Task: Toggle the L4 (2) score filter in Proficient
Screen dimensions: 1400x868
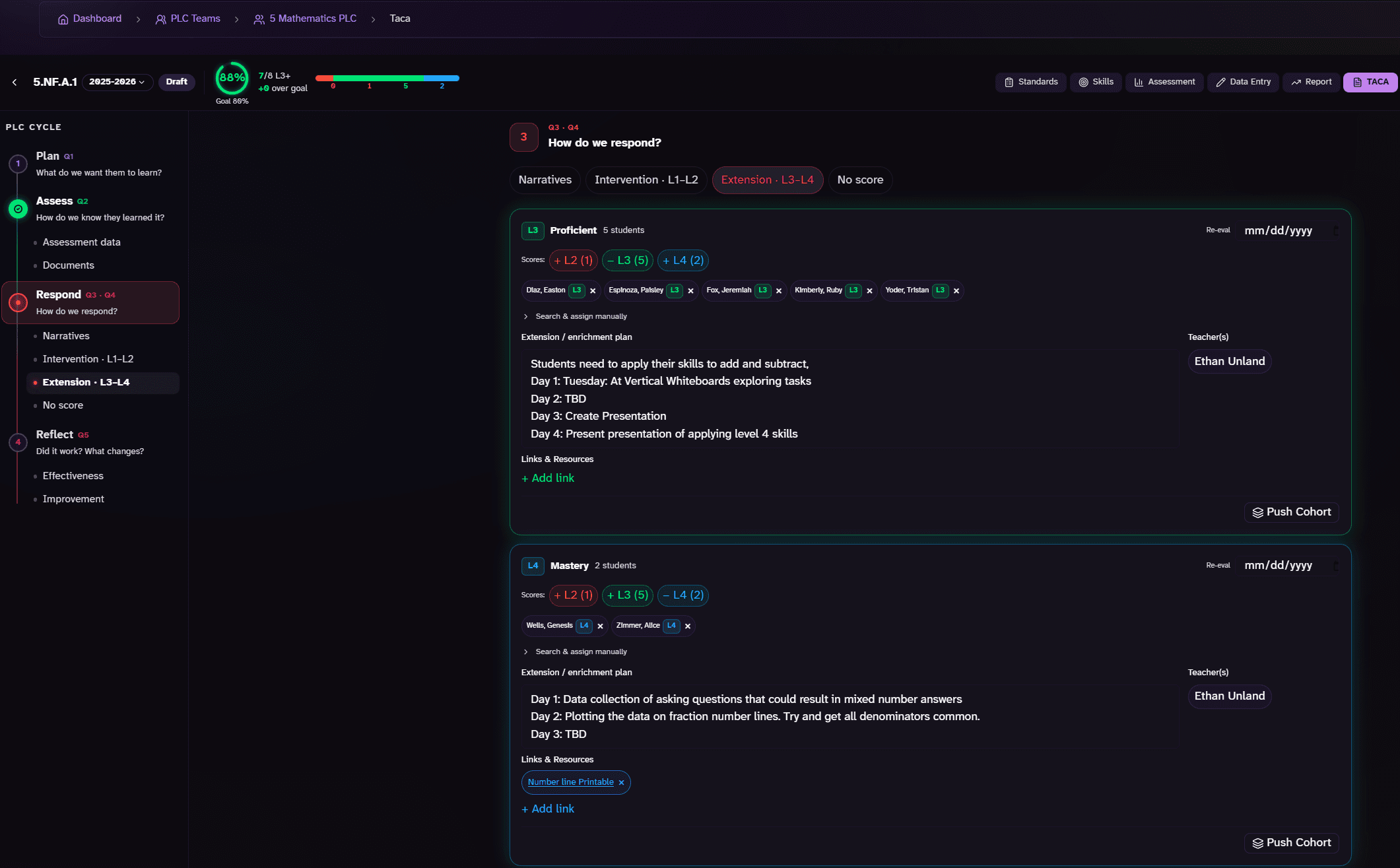Action: point(683,261)
